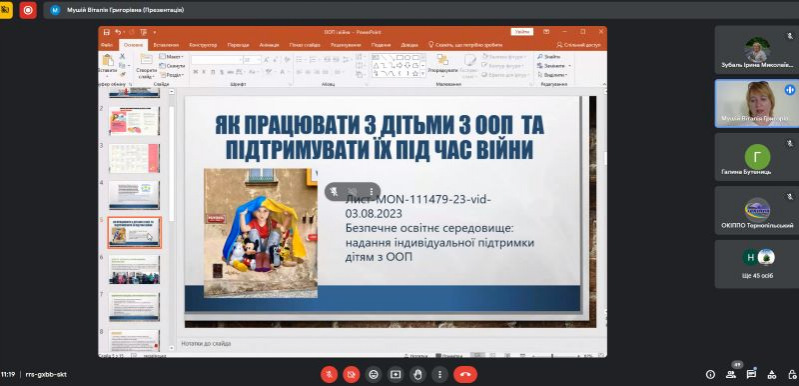The image size is (799, 386).
Task: Unmute the microphone in the call bar
Action: pyautogui.click(x=329, y=375)
